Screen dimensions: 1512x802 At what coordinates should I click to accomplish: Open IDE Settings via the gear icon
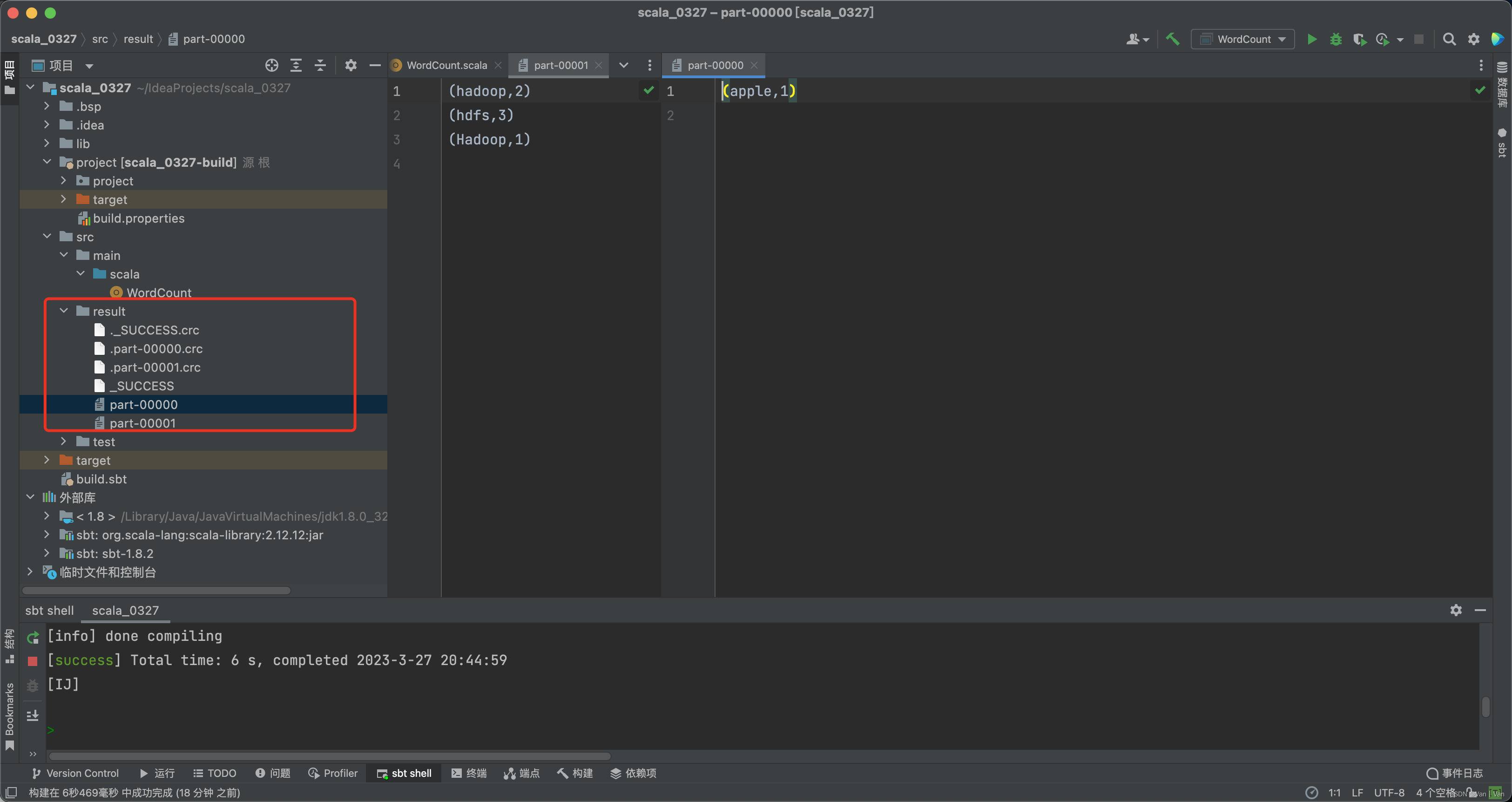1474,39
